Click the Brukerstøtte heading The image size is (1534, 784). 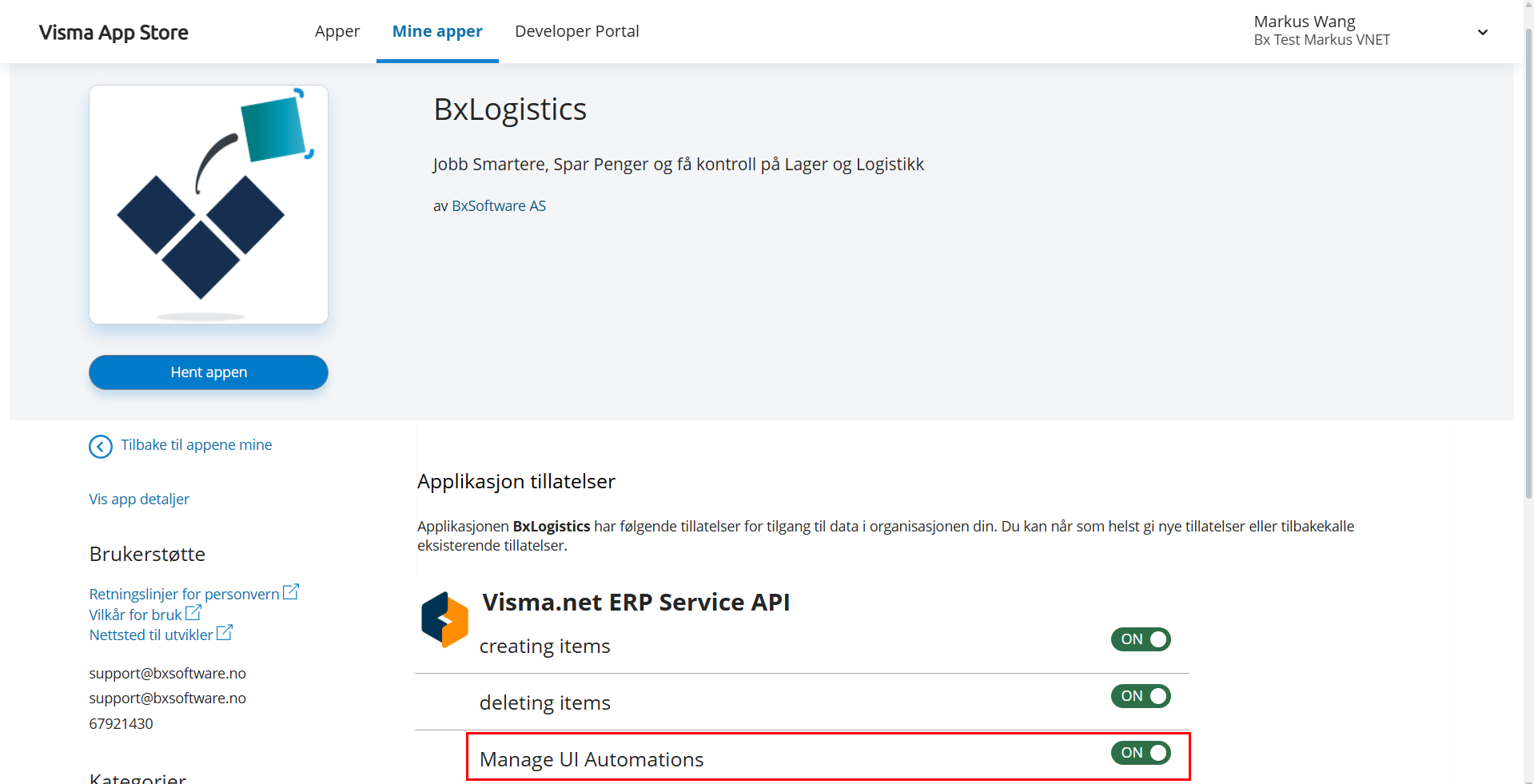click(x=147, y=554)
